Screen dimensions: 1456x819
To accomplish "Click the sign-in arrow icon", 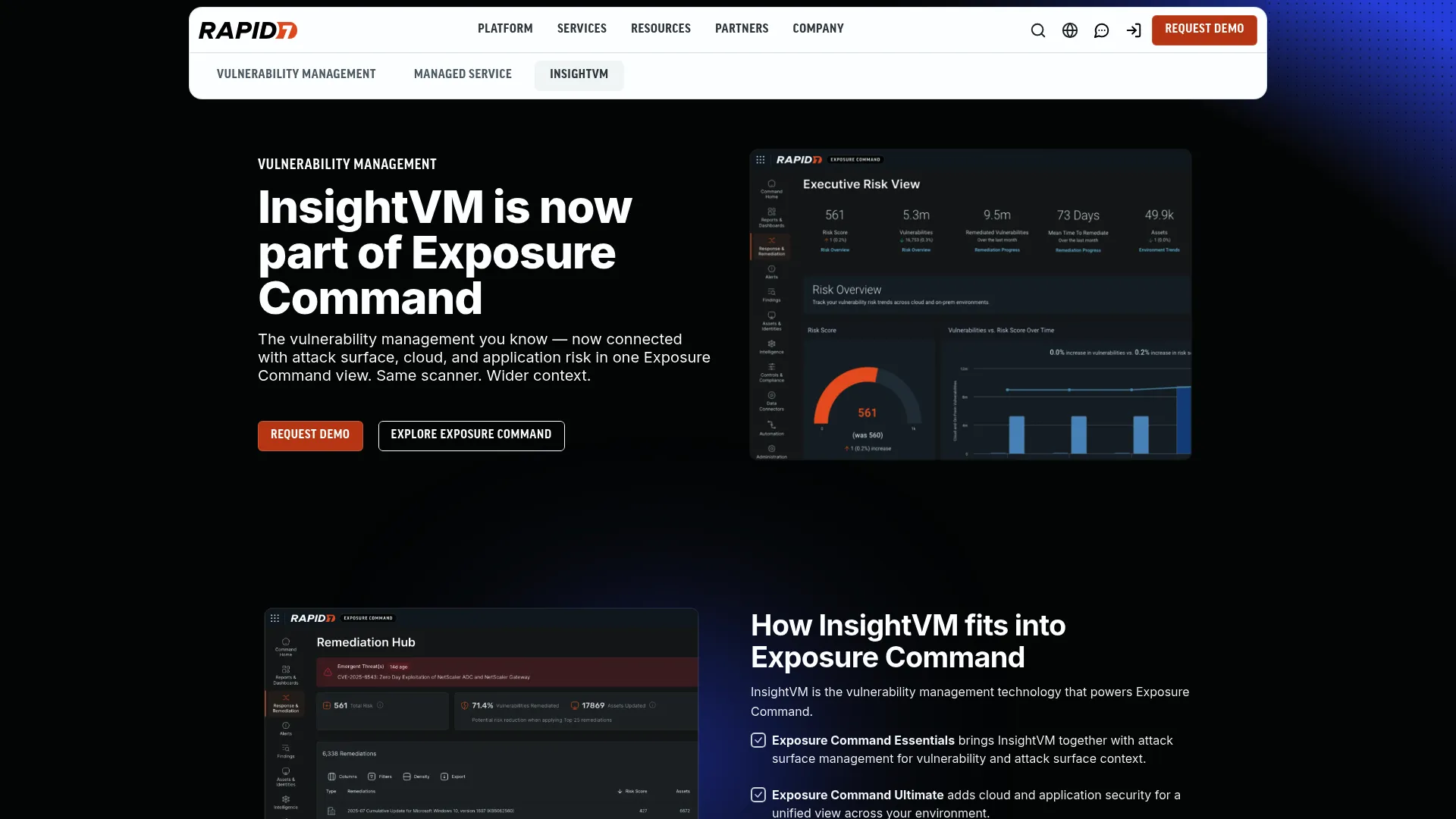I will click(1134, 30).
